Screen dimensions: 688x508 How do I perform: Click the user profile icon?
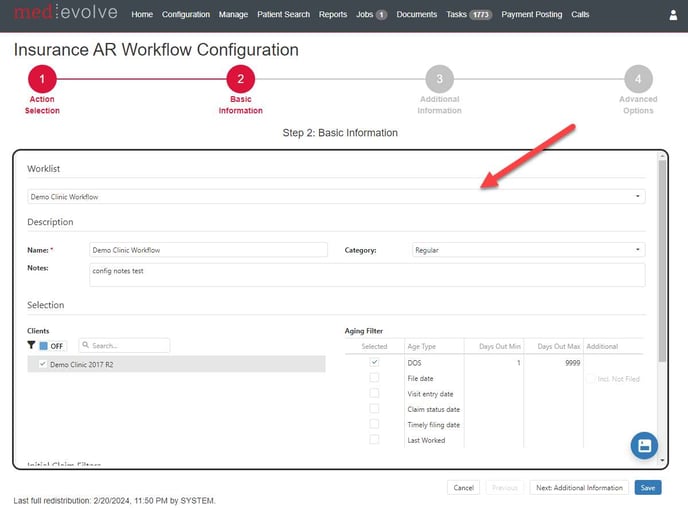(673, 15)
